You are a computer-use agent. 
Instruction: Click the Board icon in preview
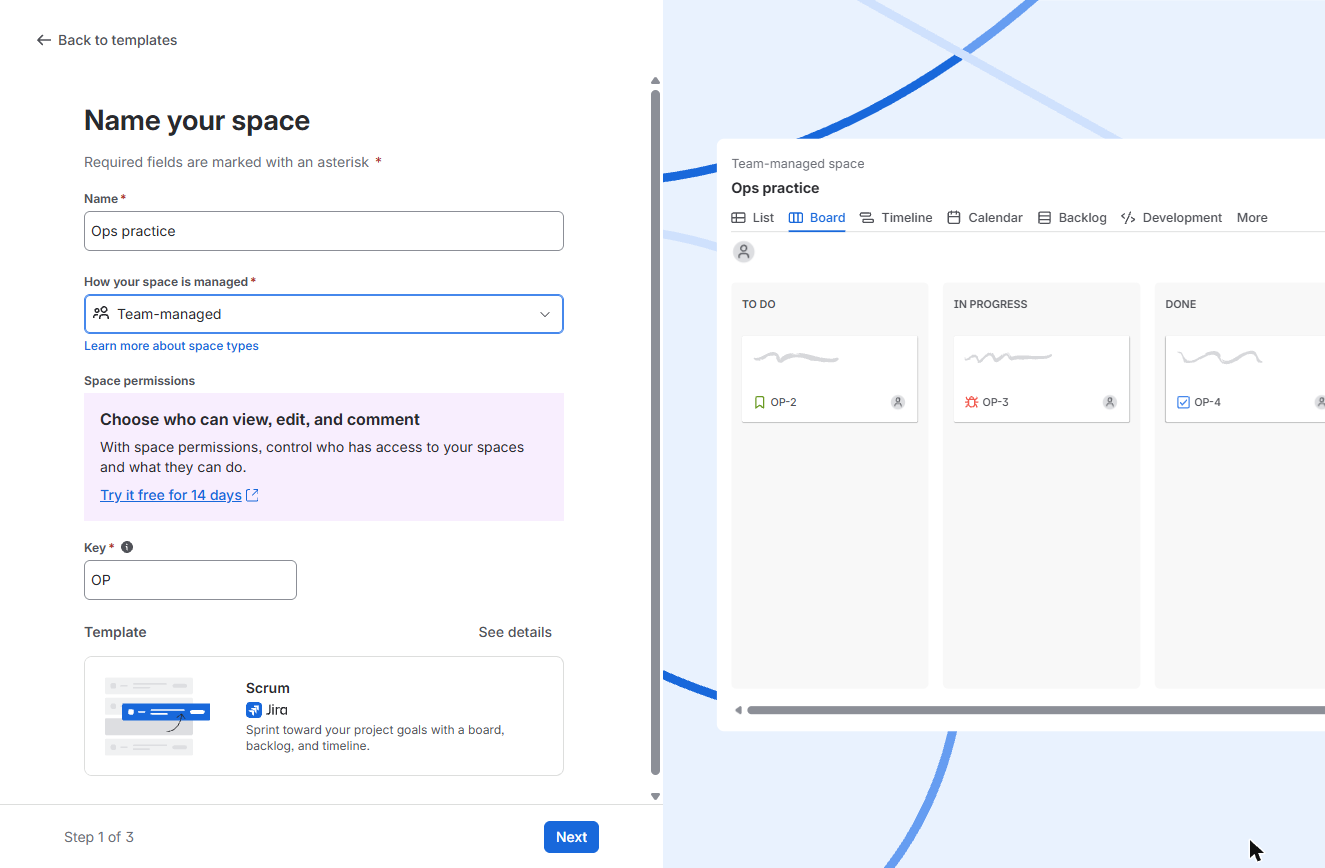796,218
